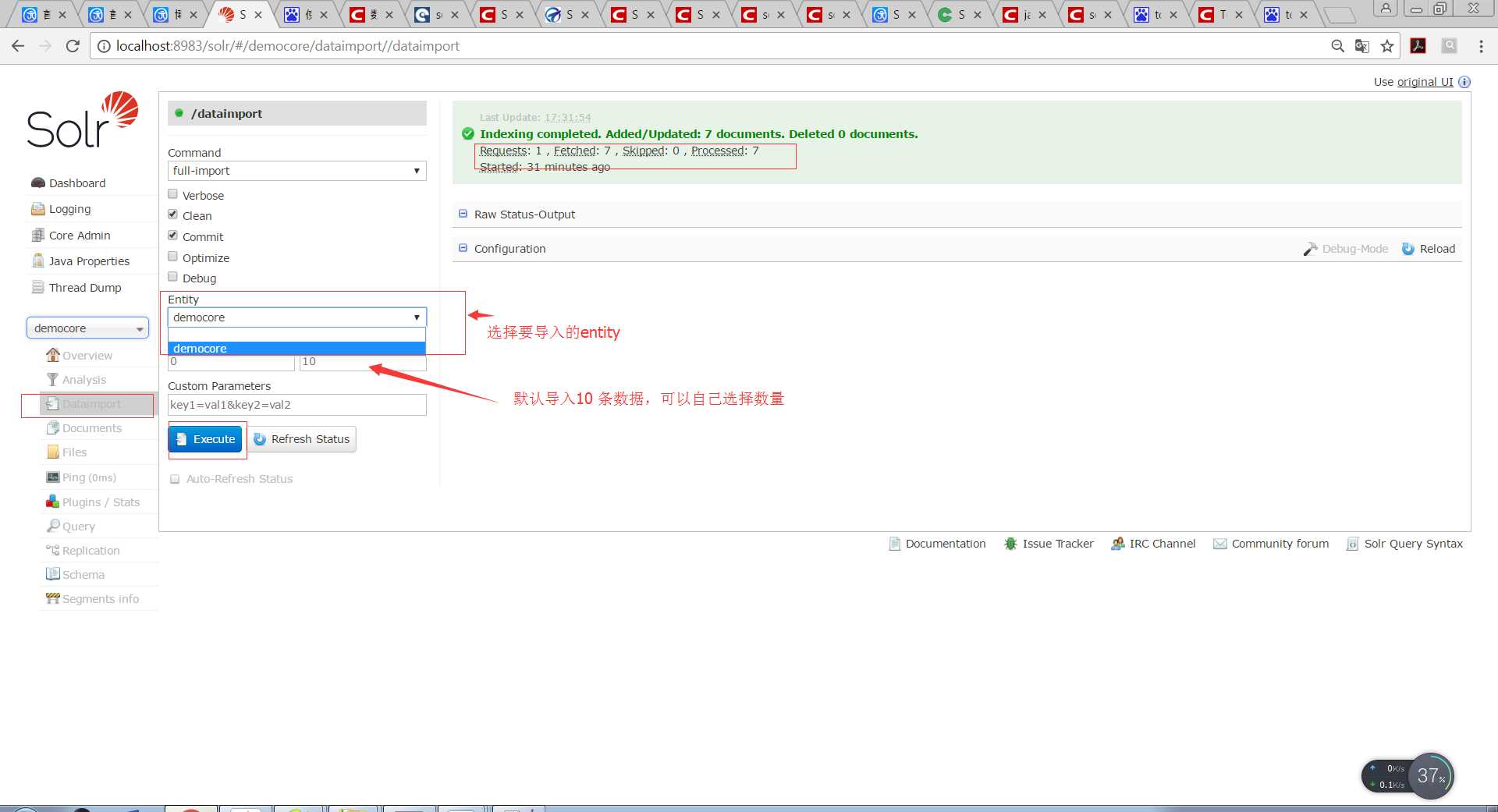Viewport: 1498px width, 812px height.
Task: Click the Core Admin icon
Action: tap(37, 235)
